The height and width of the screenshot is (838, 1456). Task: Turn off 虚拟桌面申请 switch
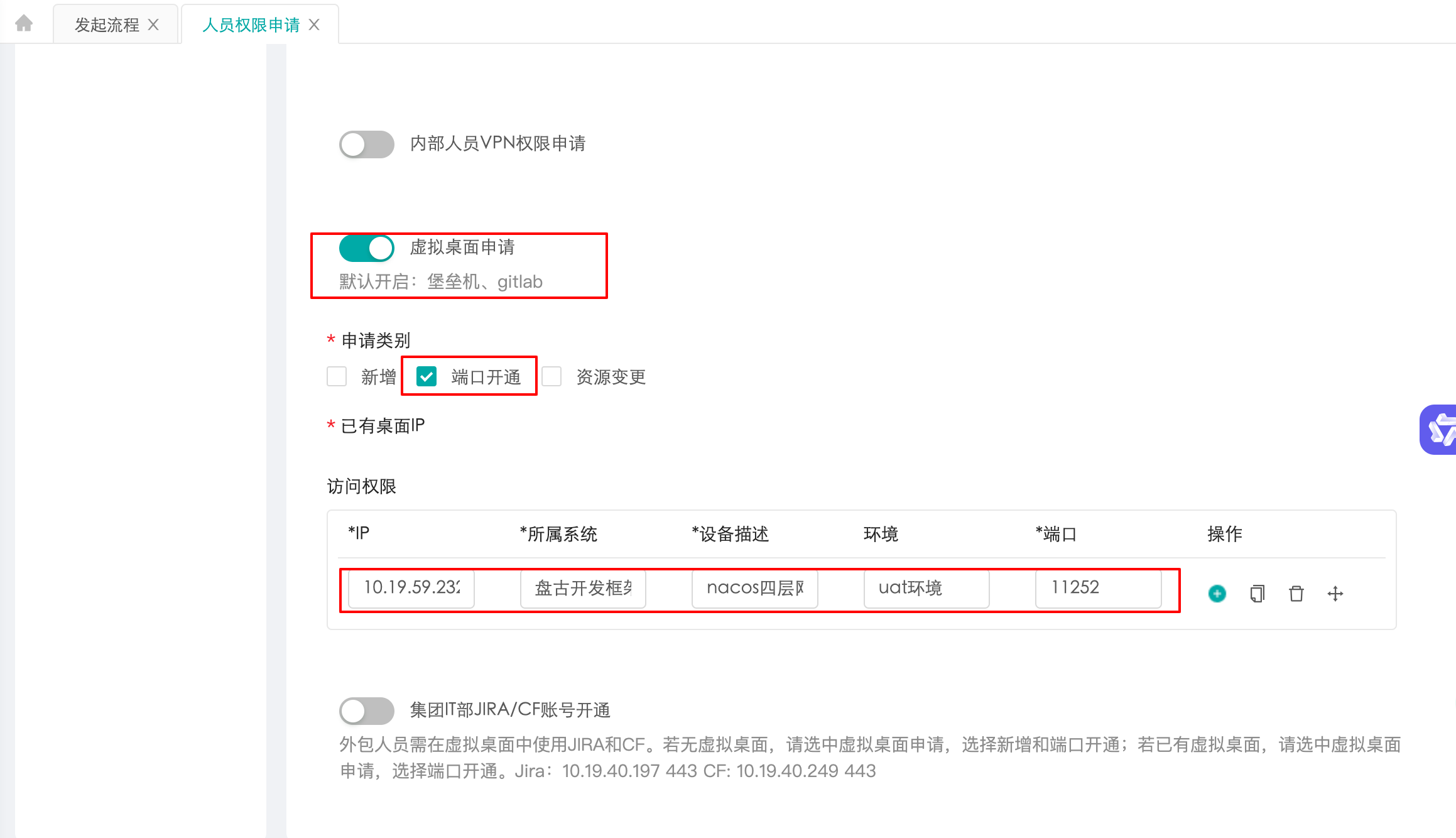click(x=367, y=248)
